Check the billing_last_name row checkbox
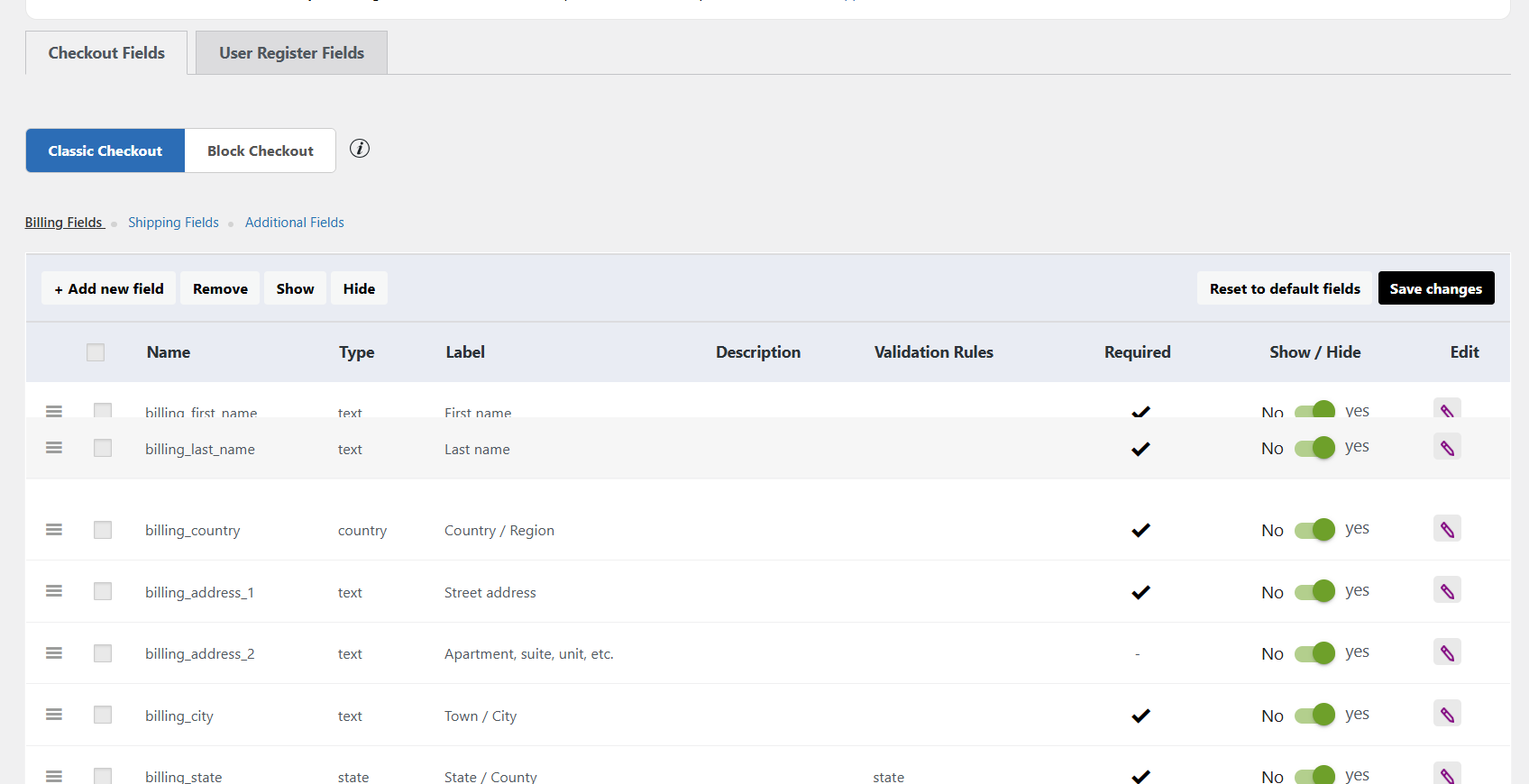Screen dimensions: 1529x784 [103, 448]
